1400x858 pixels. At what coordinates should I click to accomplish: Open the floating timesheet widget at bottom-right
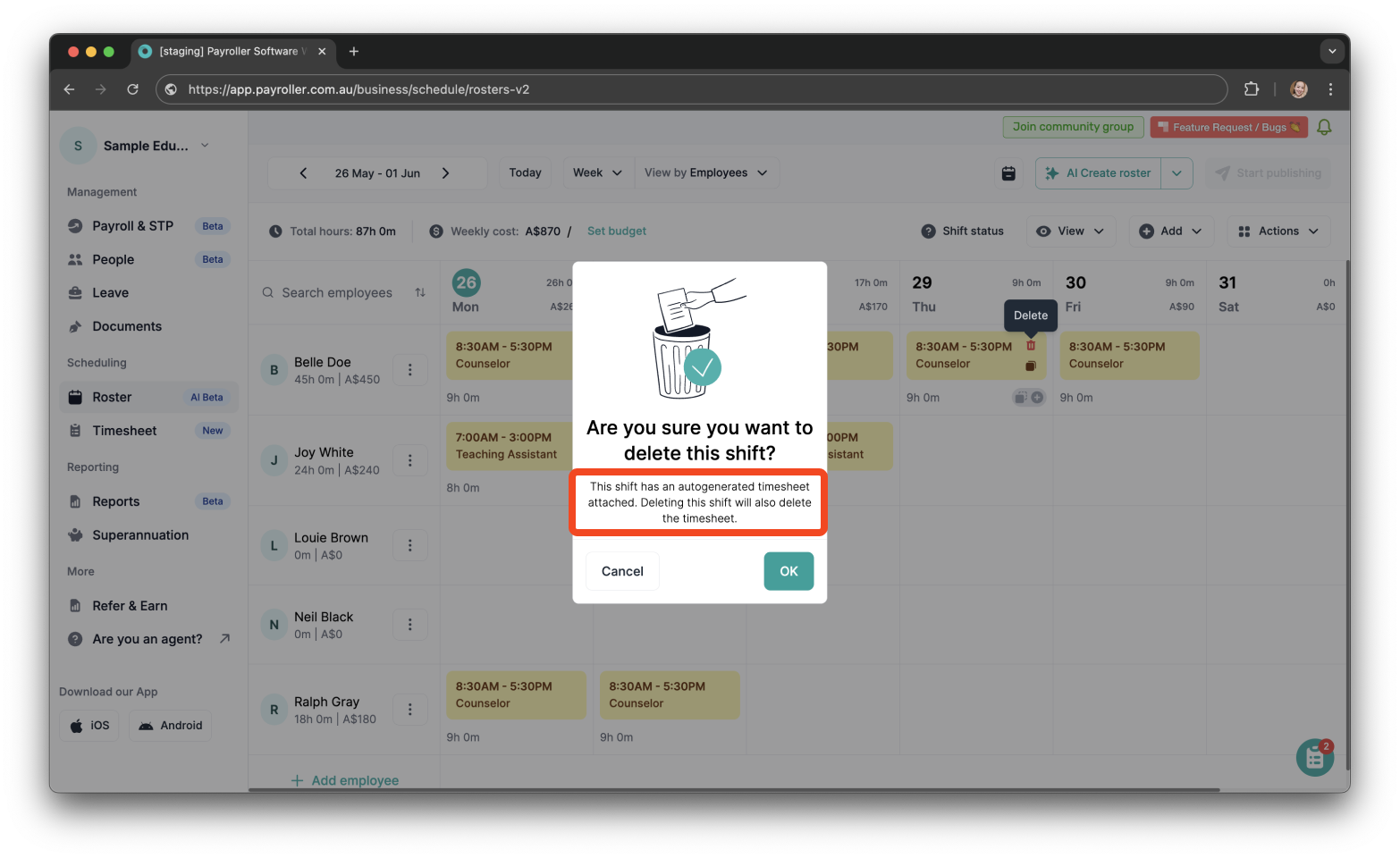(x=1313, y=757)
